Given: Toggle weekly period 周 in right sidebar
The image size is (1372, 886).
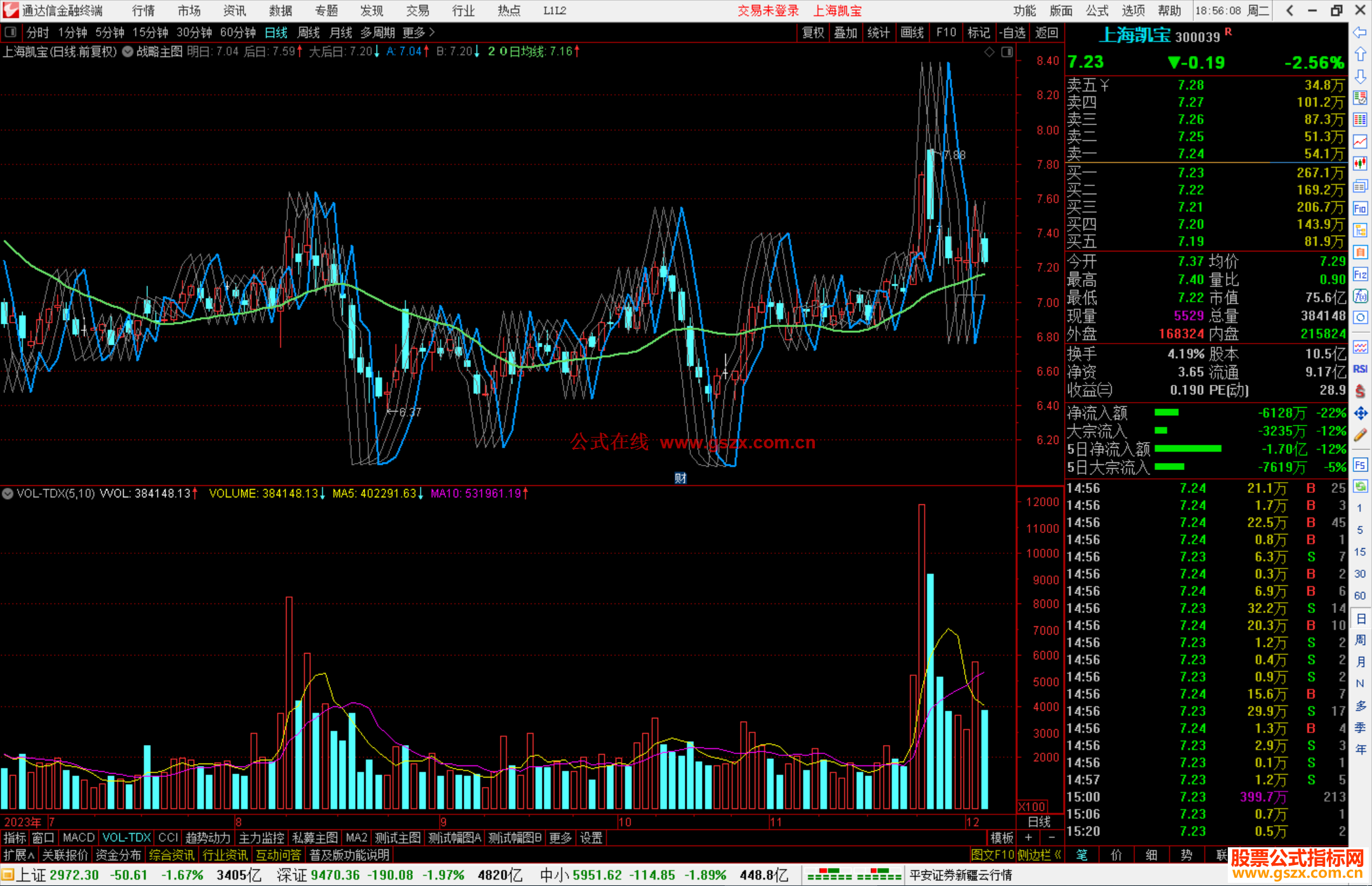Looking at the screenshot, I should click(x=1360, y=640).
